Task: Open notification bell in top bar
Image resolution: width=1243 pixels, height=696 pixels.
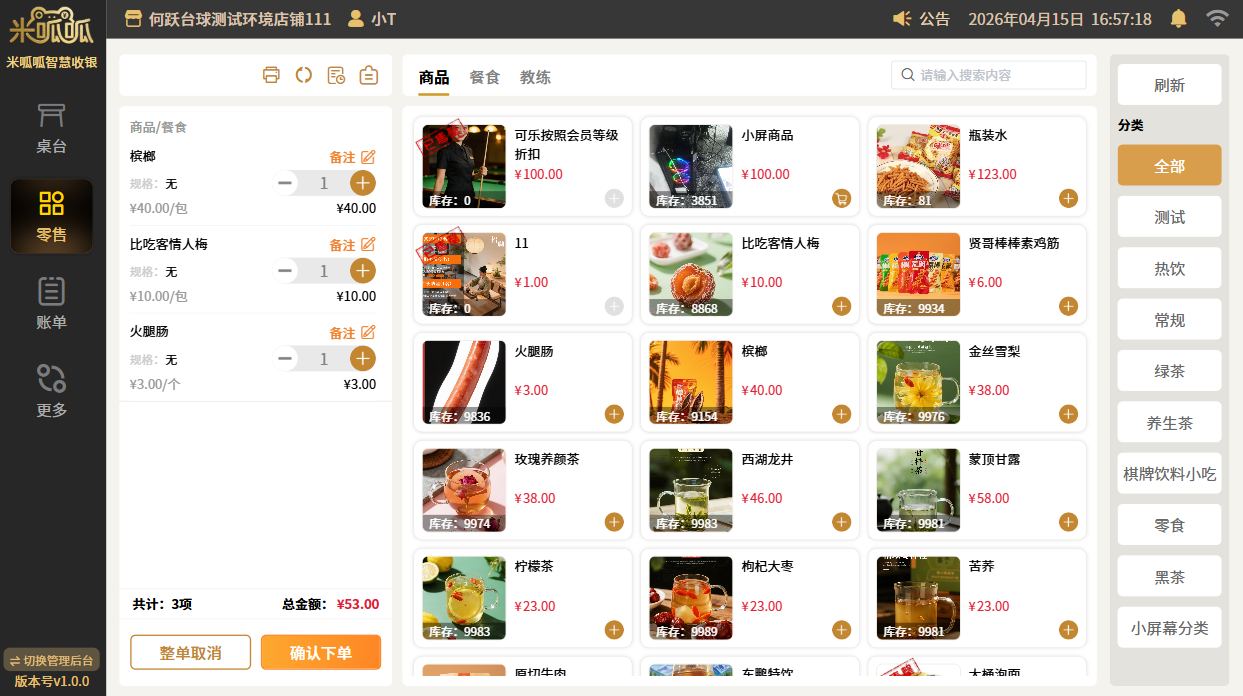Action: point(1179,19)
